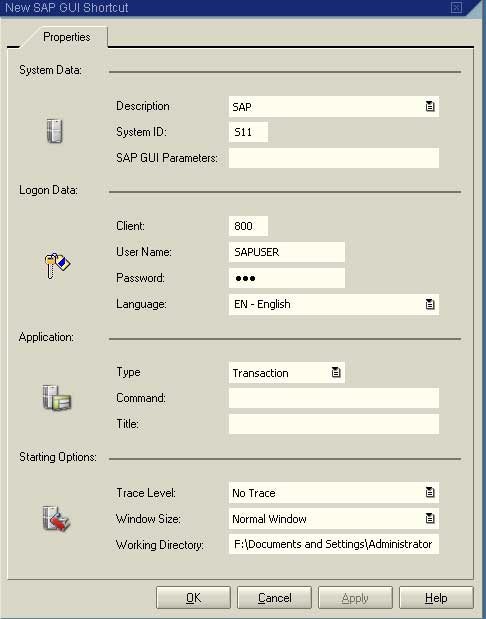Focus the Password field
The height and width of the screenshot is (619, 486).
click(x=287, y=278)
